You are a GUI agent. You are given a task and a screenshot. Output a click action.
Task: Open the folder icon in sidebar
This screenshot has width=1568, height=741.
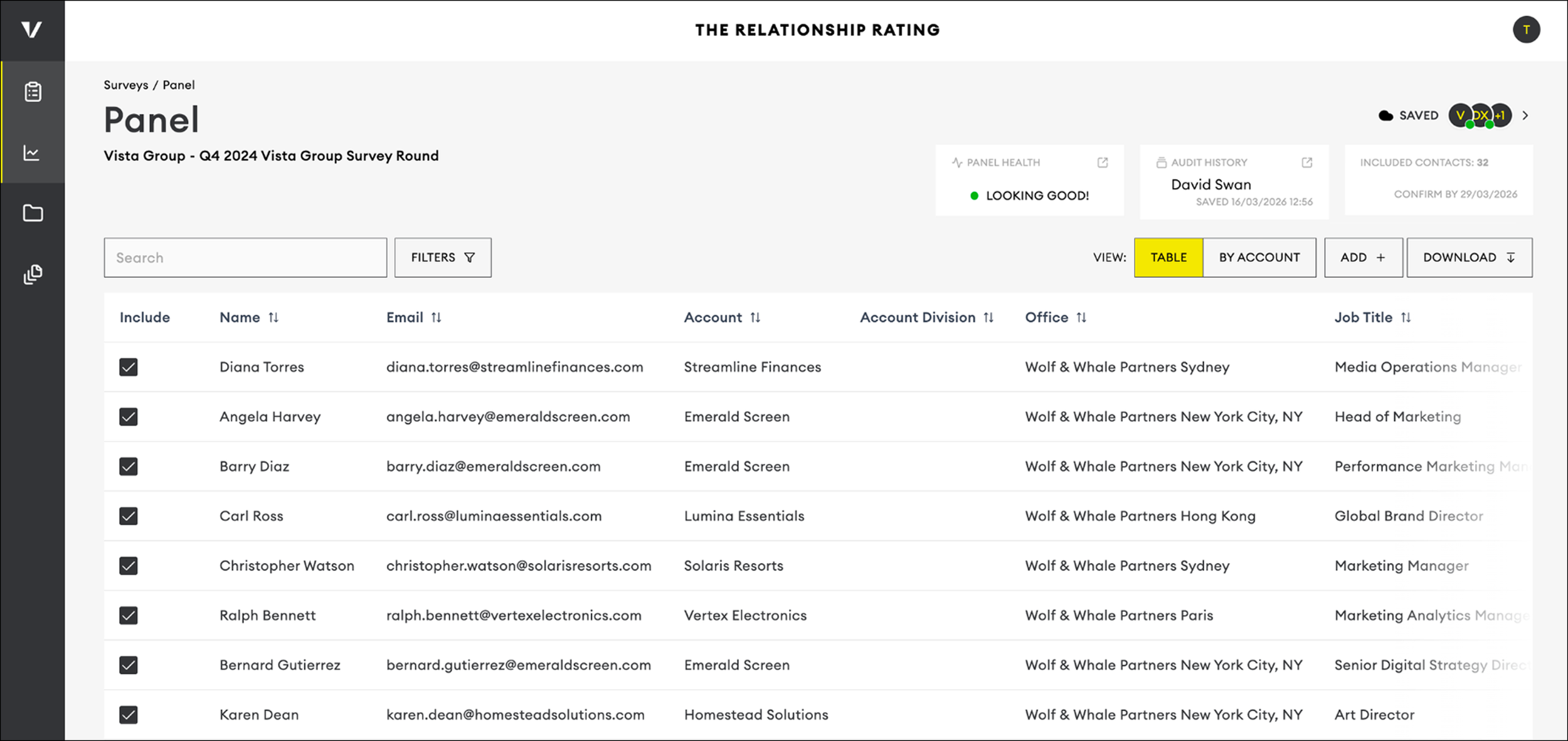coord(33,213)
